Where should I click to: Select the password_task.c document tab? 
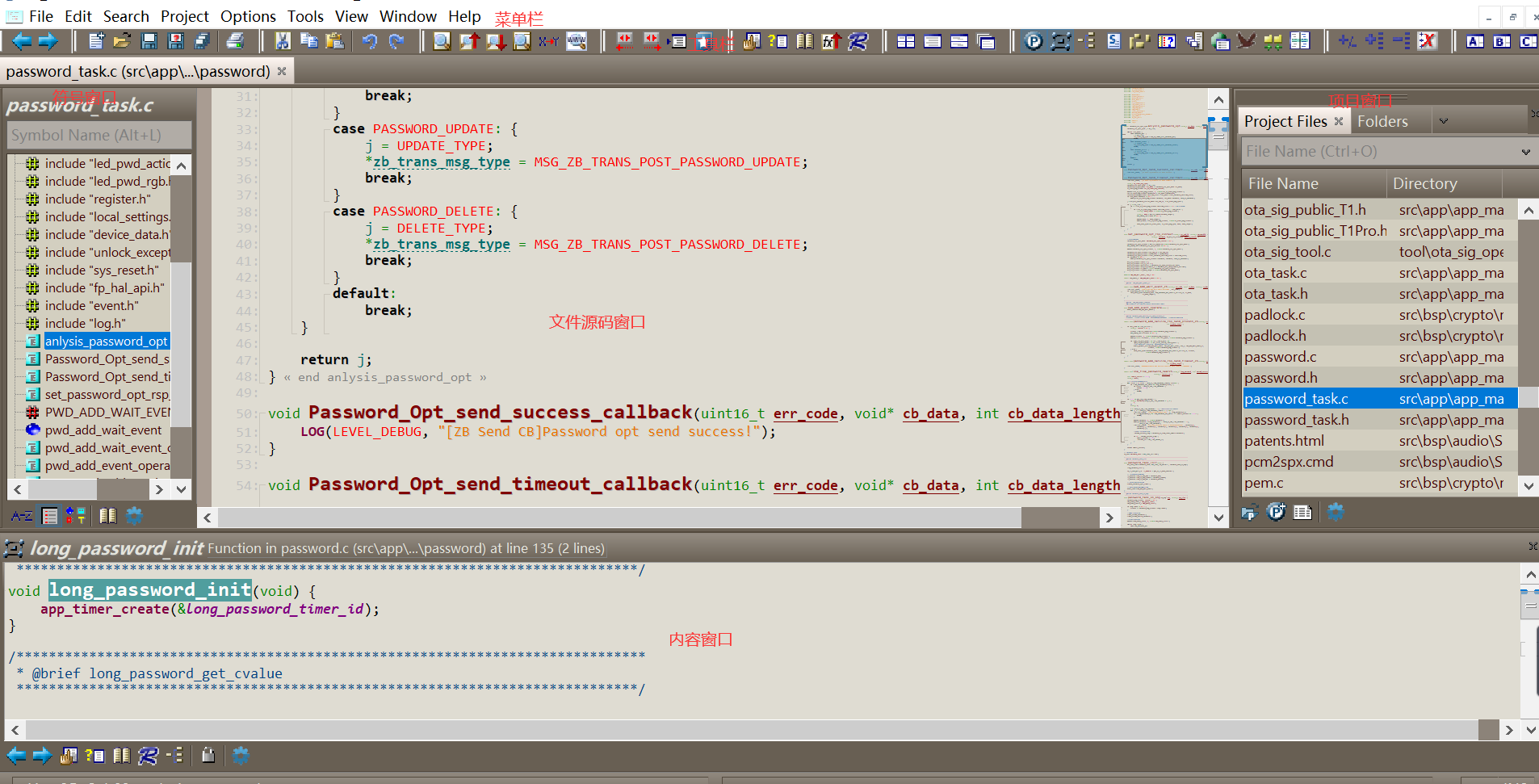tap(138, 71)
